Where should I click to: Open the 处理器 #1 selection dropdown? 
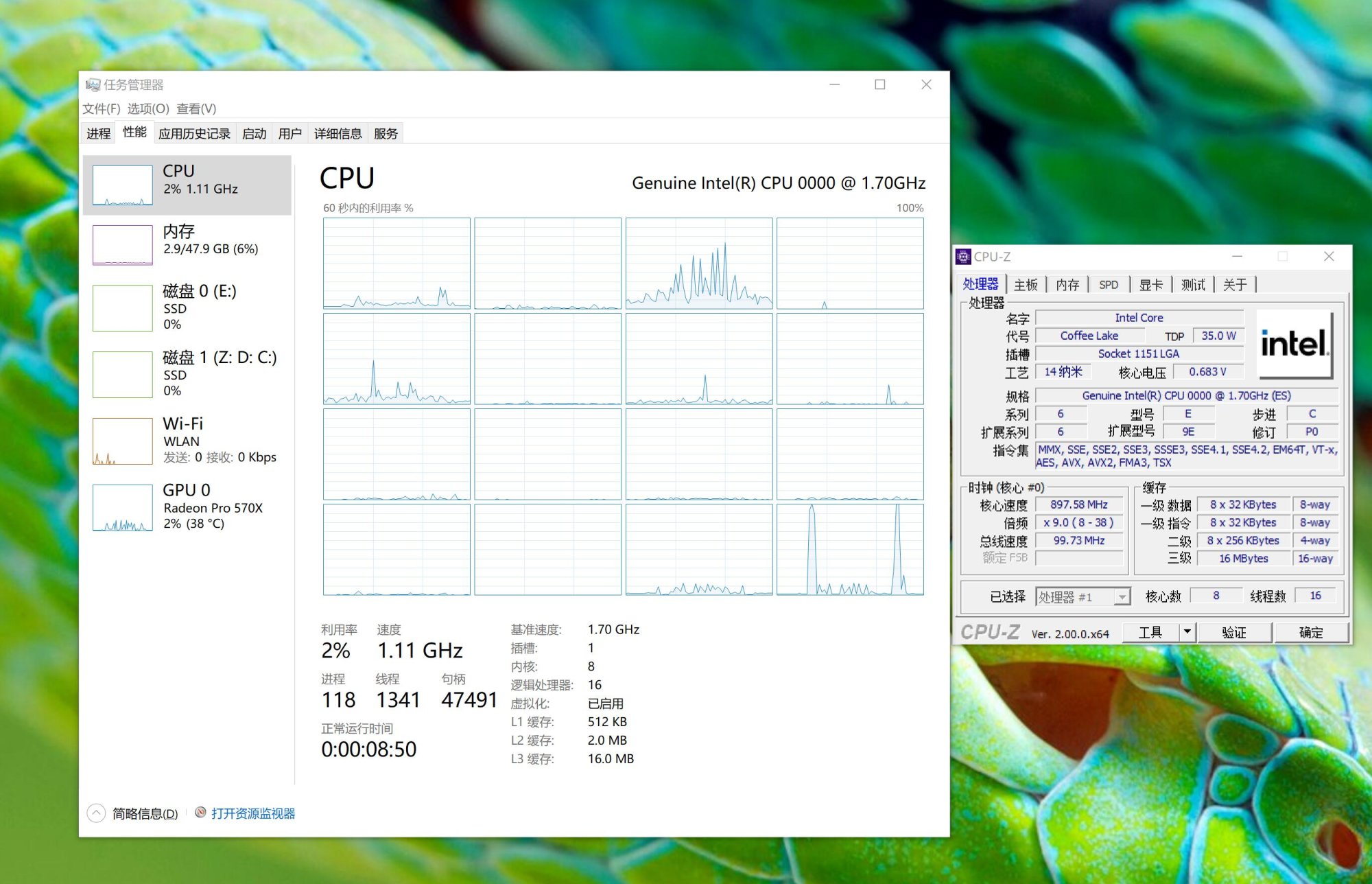click(x=1122, y=597)
